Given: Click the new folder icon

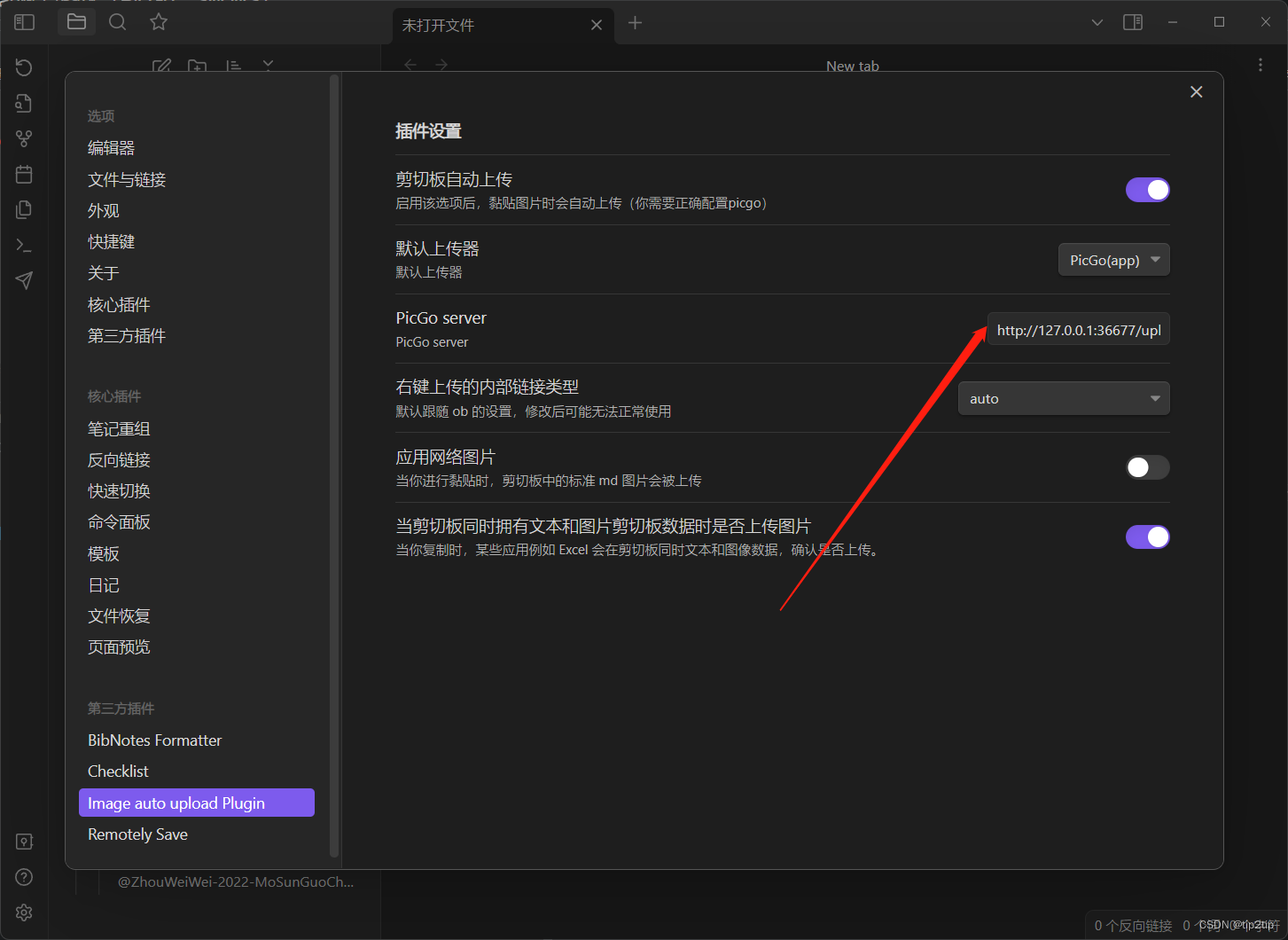Looking at the screenshot, I should (197, 66).
